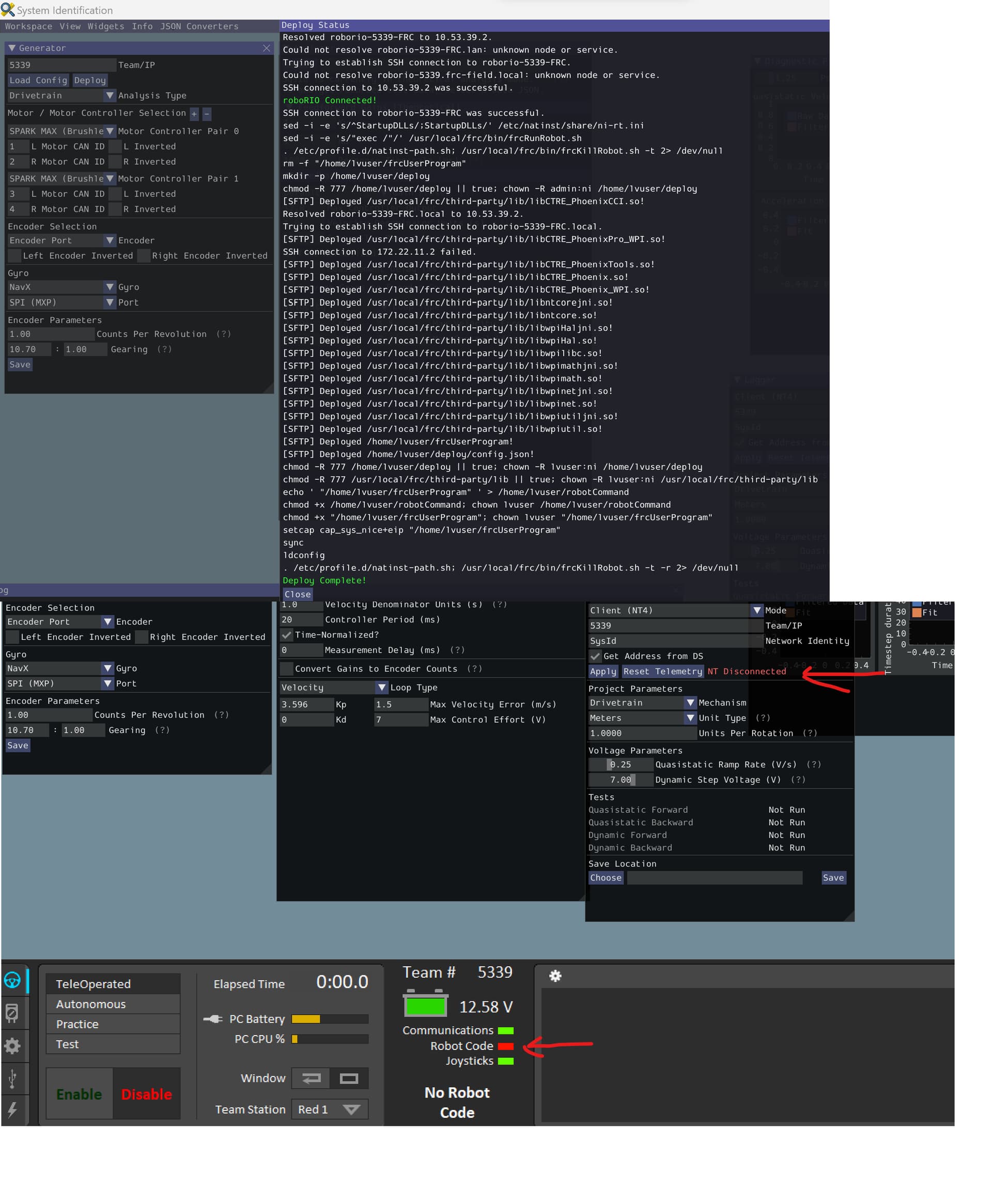Open Driver Station USB Devices tab icon

click(x=12, y=1079)
